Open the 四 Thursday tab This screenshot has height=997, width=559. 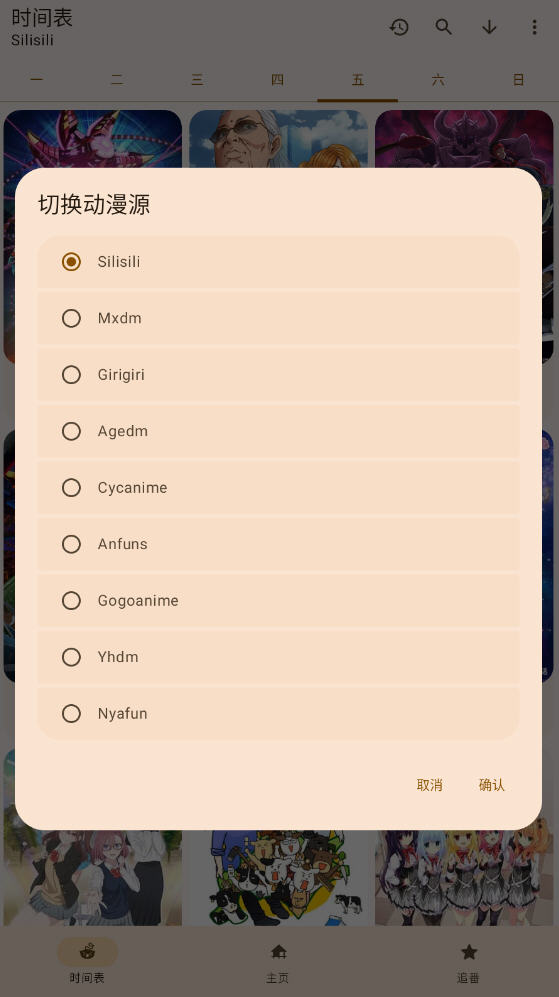(277, 79)
